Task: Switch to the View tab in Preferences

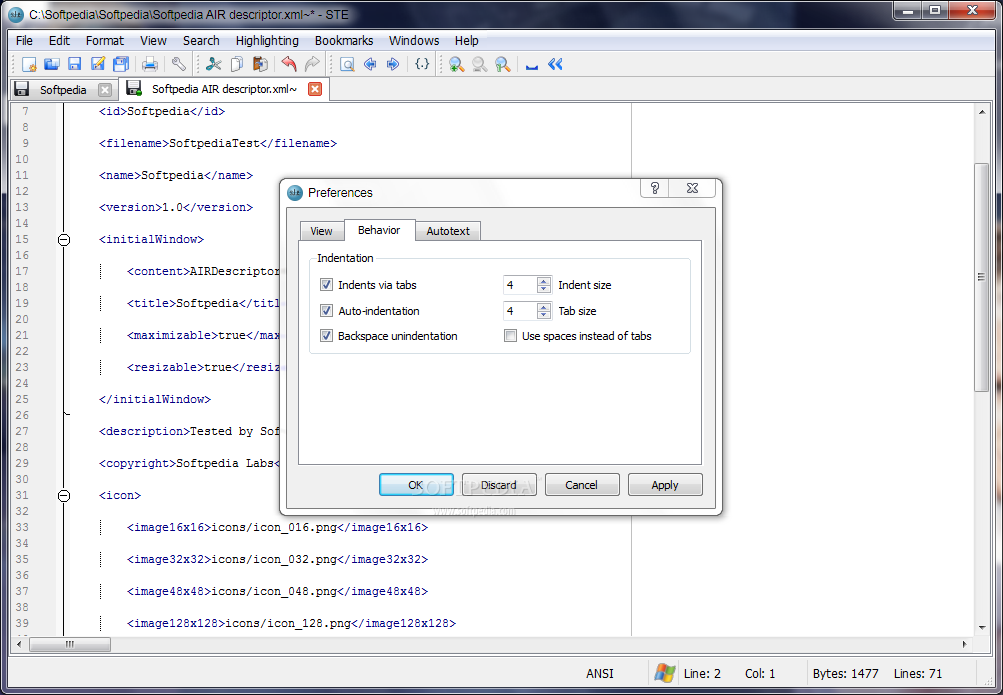Action: (322, 231)
